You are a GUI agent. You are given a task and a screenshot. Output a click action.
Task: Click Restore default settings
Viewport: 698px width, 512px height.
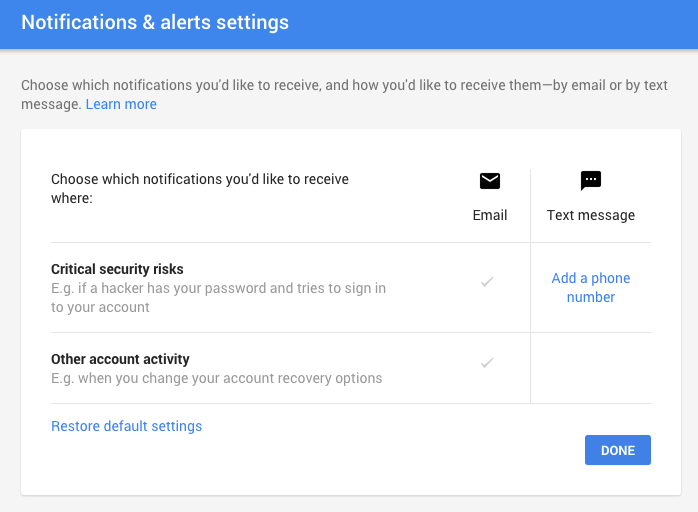[126, 426]
